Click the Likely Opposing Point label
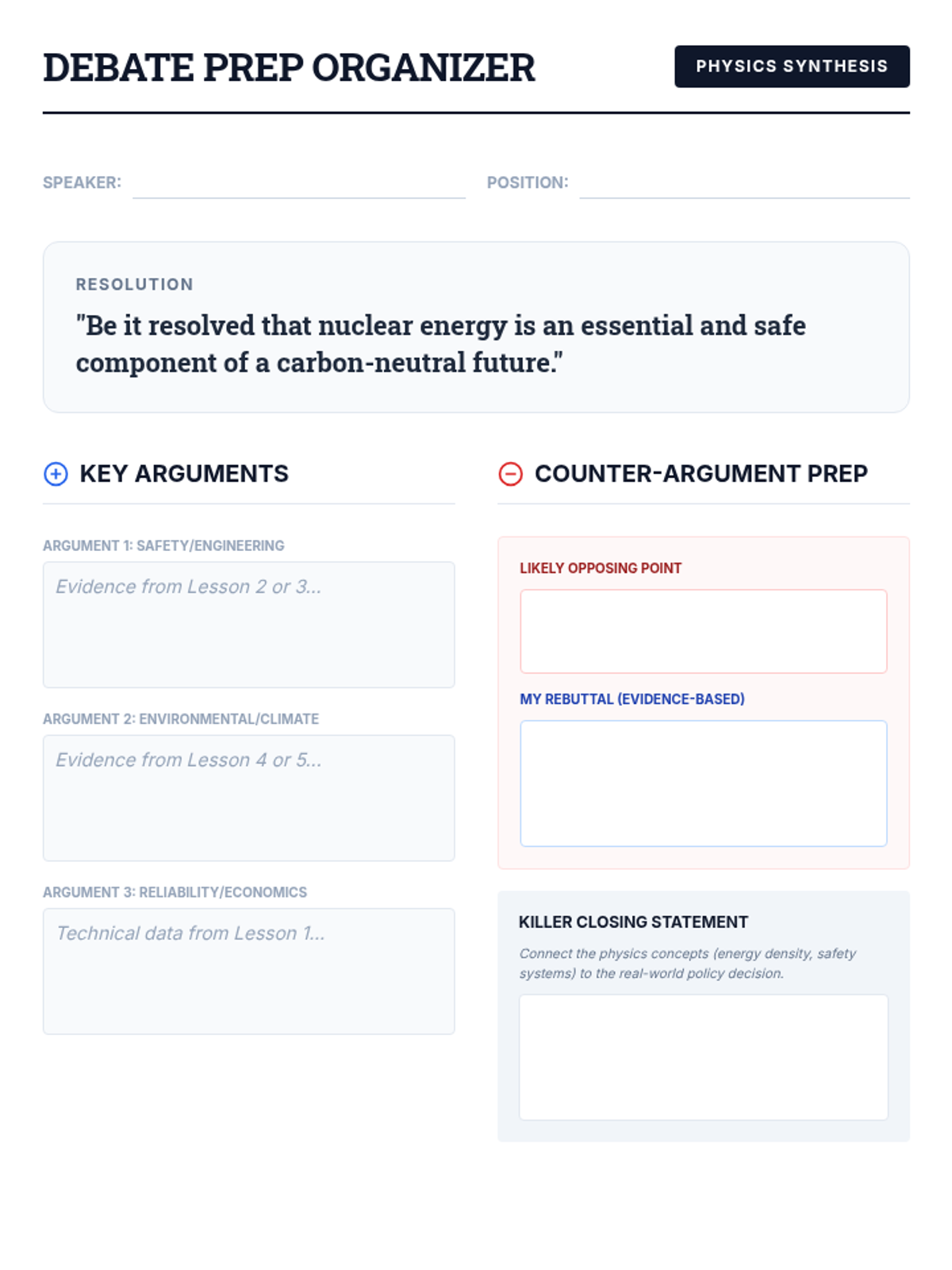Viewport: 952px width, 1270px height. (601, 568)
